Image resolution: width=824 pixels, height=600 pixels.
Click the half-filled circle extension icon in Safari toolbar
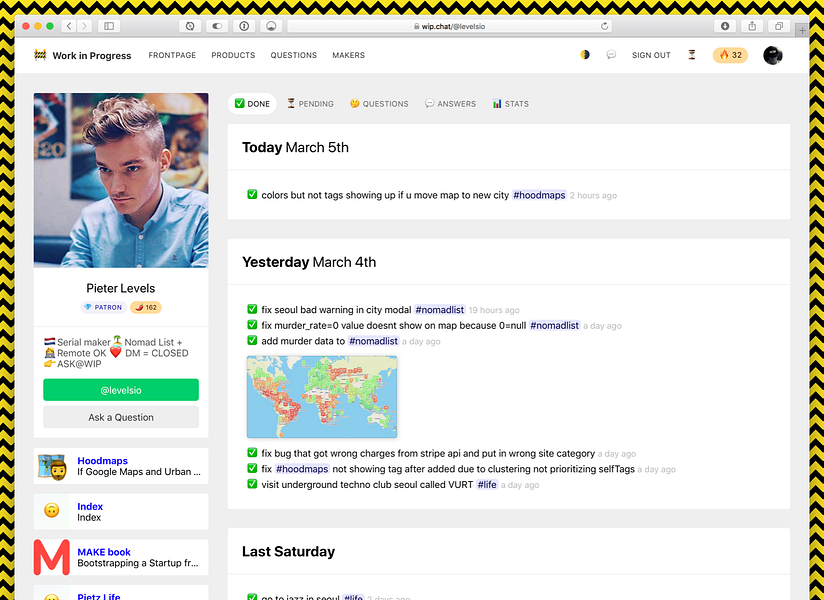pyautogui.click(x=271, y=26)
